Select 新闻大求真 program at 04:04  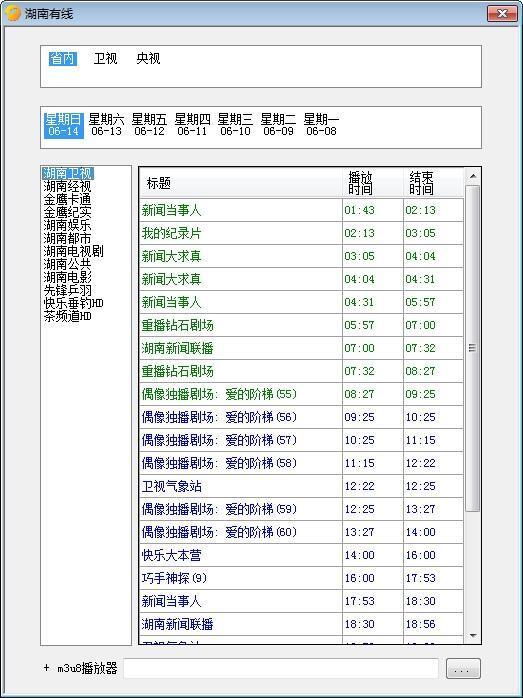(x=301, y=279)
